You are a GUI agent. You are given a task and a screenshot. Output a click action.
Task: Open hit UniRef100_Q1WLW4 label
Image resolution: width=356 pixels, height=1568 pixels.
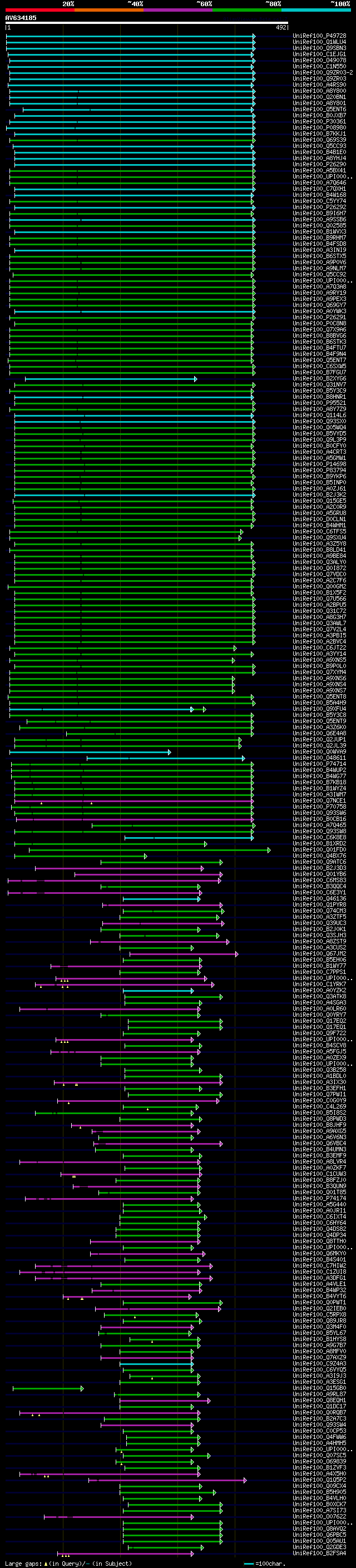319,42
